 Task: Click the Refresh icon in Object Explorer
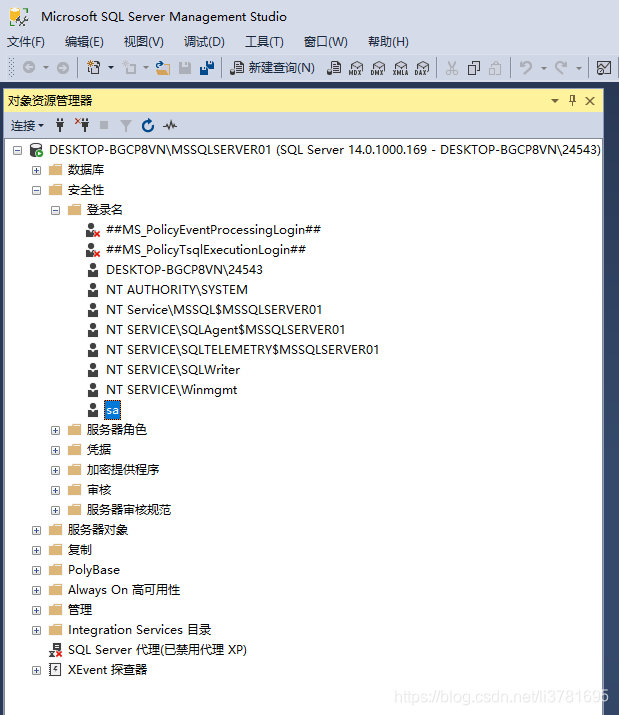click(148, 125)
